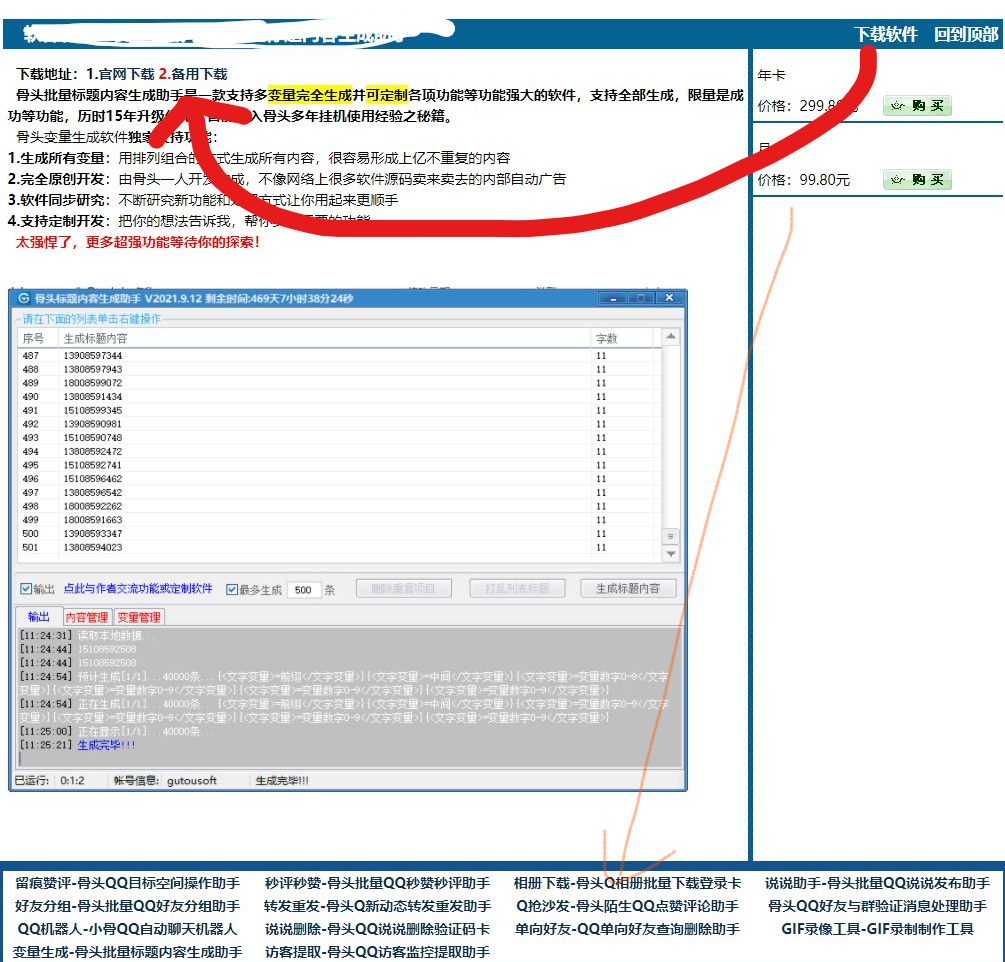The image size is (1005, 962).
Task: Select row 497 with 13808596542
Action: click(x=338, y=492)
